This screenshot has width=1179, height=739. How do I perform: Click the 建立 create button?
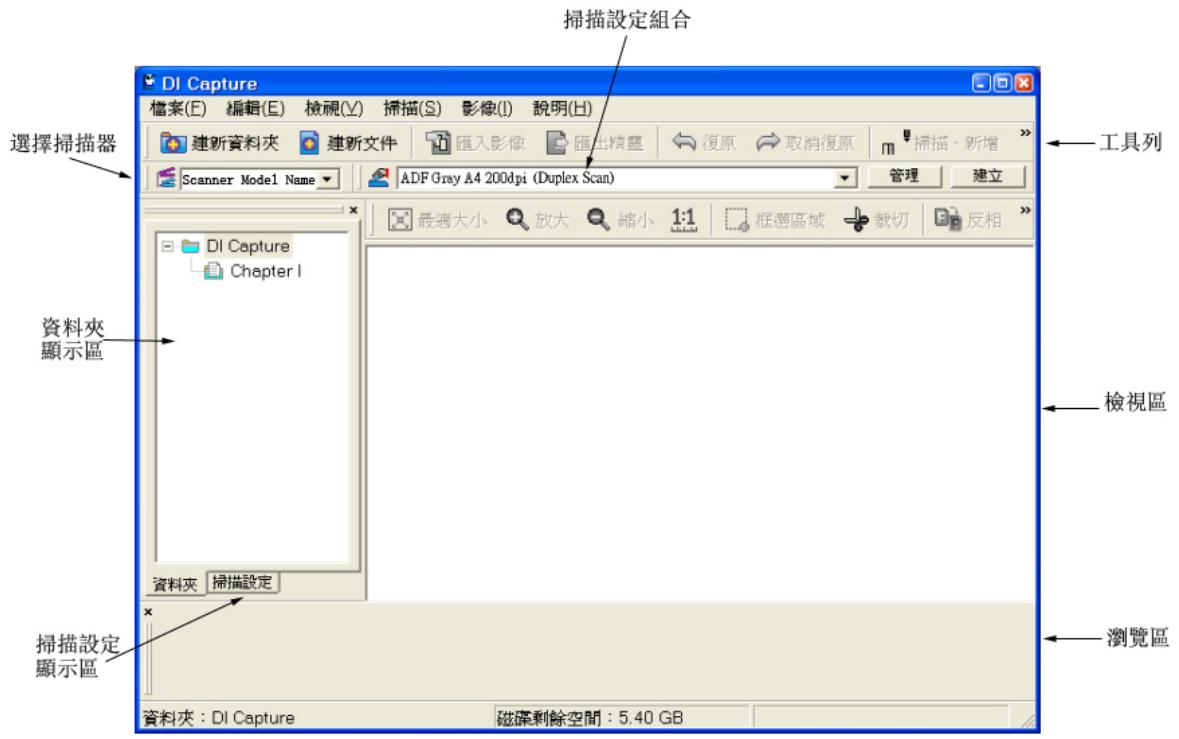[x=987, y=176]
